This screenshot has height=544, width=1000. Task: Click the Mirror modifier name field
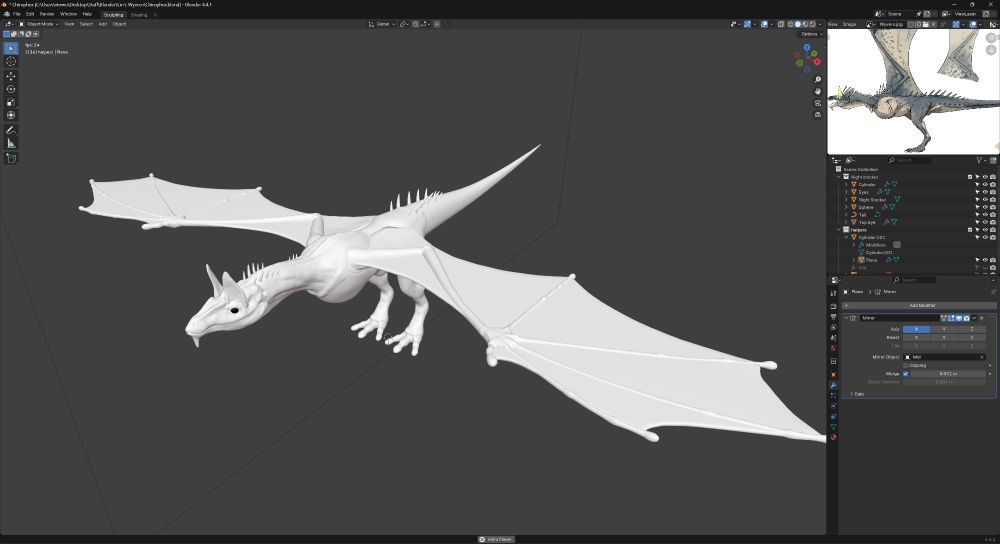pyautogui.click(x=899, y=318)
